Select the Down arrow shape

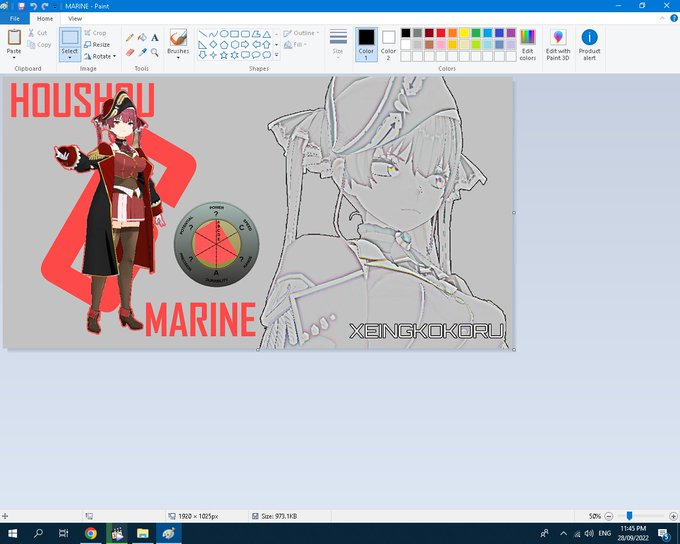(x=203, y=55)
